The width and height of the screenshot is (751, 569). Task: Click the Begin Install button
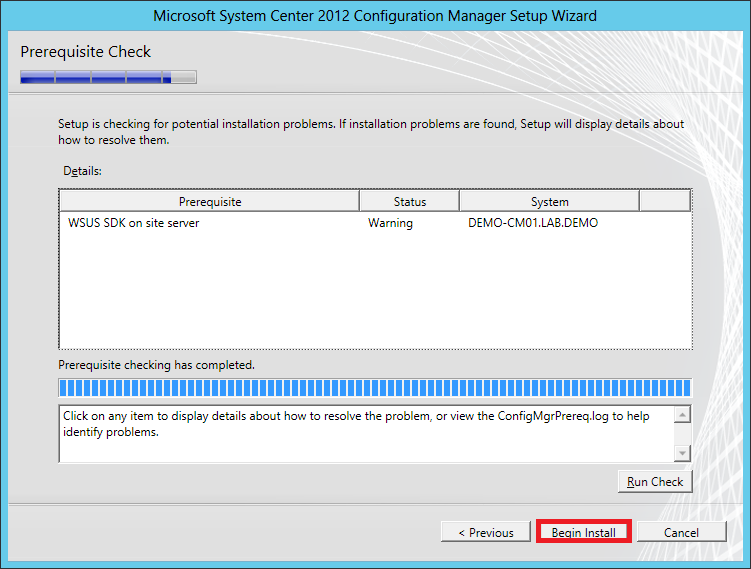pos(583,532)
